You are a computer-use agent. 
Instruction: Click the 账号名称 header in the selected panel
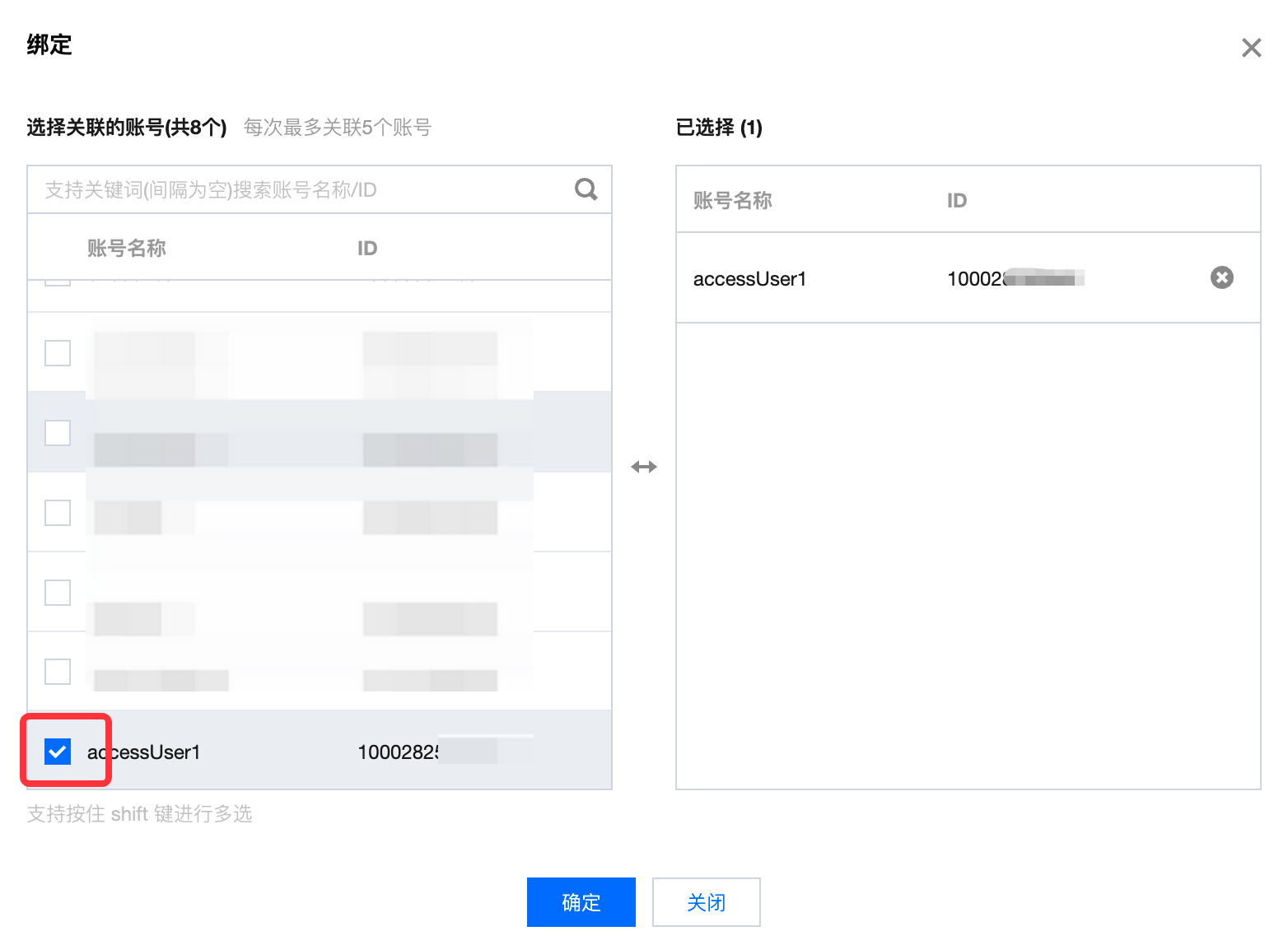pos(732,200)
